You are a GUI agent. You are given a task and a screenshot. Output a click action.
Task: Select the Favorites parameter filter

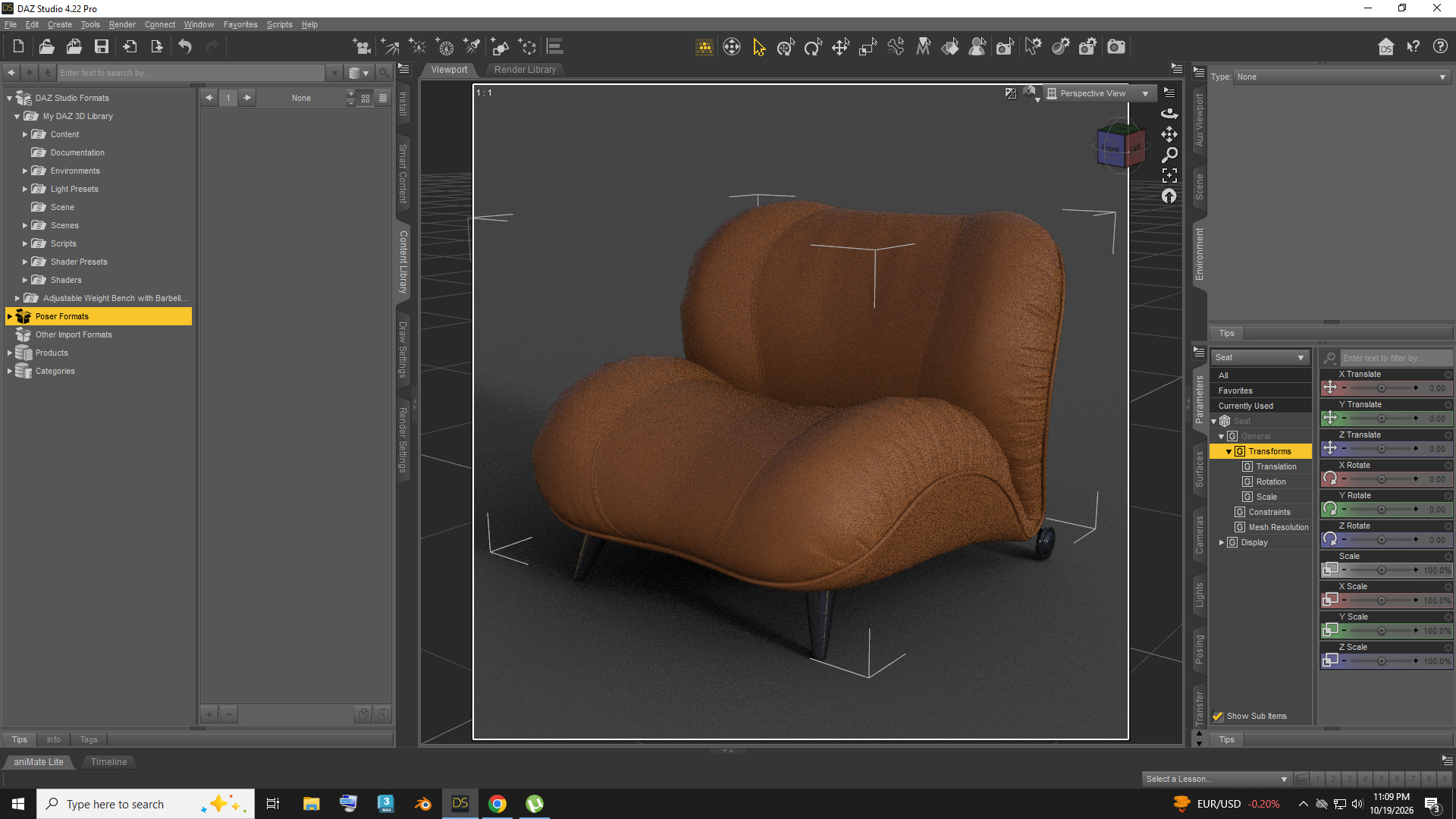[x=1235, y=391]
